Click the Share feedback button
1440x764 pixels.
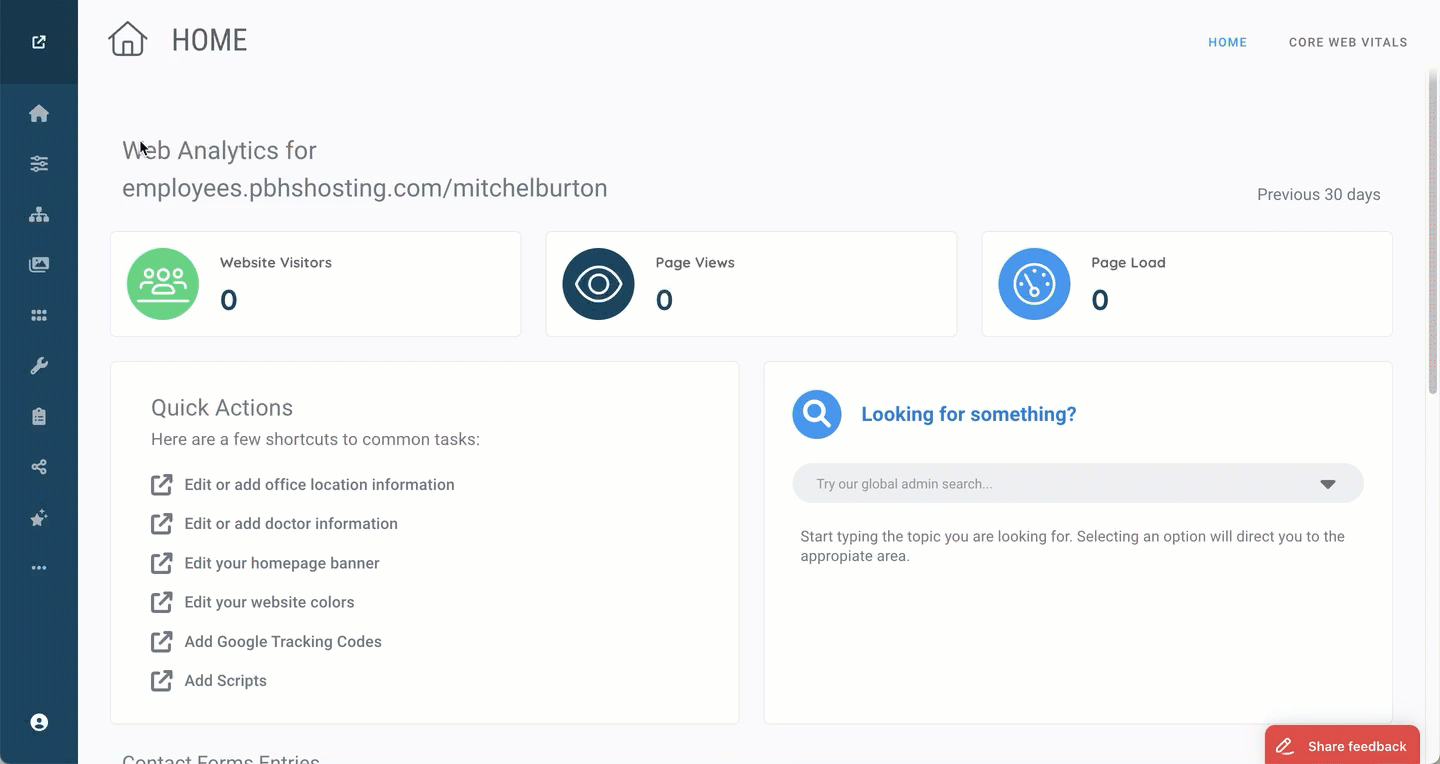tap(1342, 746)
